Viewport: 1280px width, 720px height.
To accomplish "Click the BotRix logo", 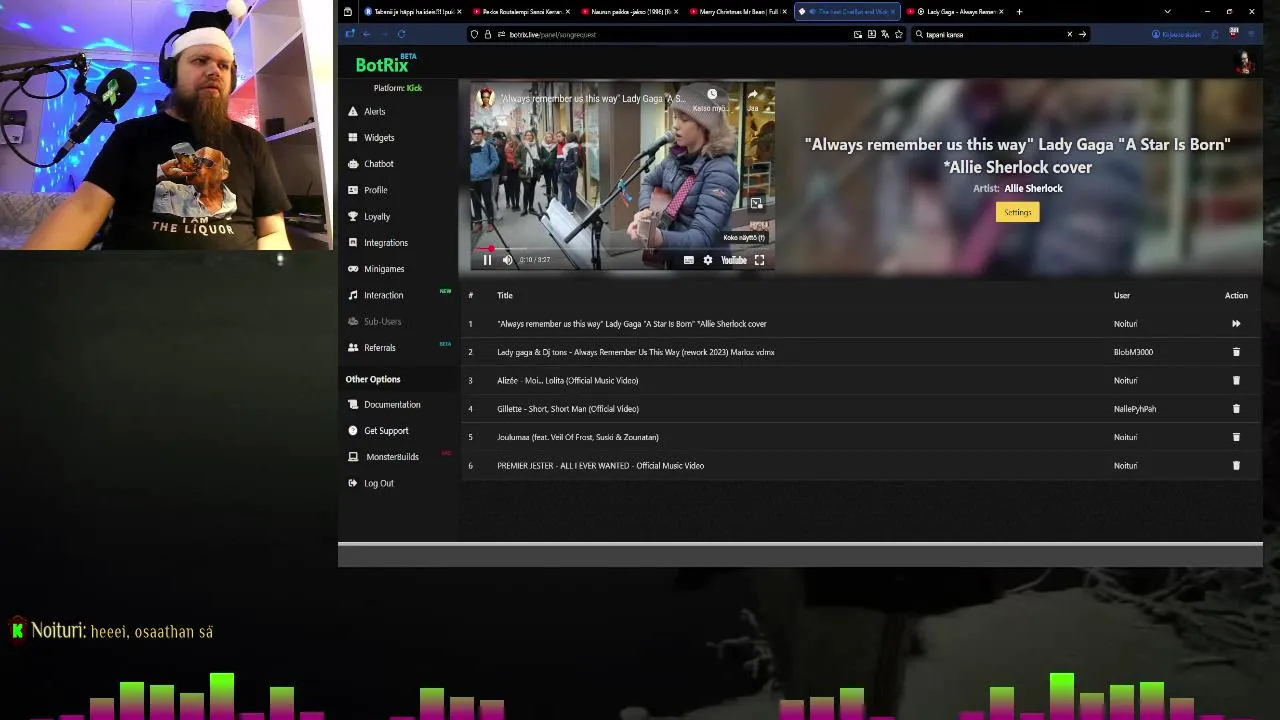I will click(x=385, y=64).
